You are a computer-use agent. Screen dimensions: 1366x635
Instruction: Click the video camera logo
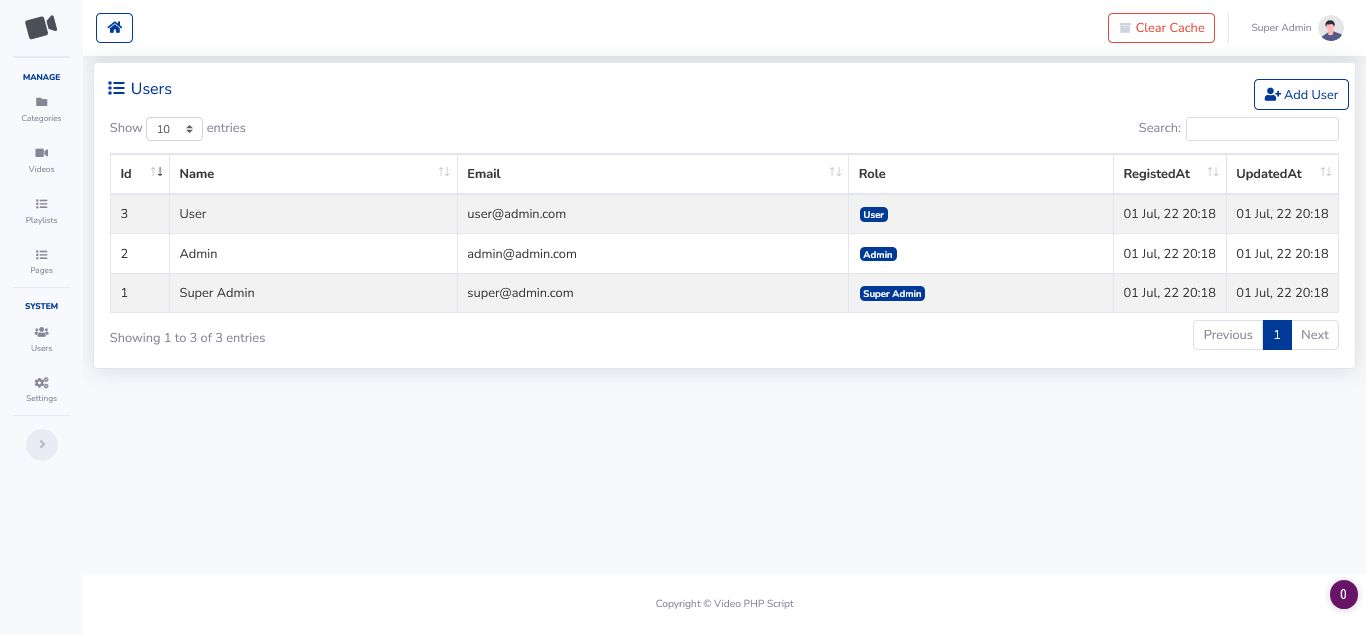[x=41, y=27]
